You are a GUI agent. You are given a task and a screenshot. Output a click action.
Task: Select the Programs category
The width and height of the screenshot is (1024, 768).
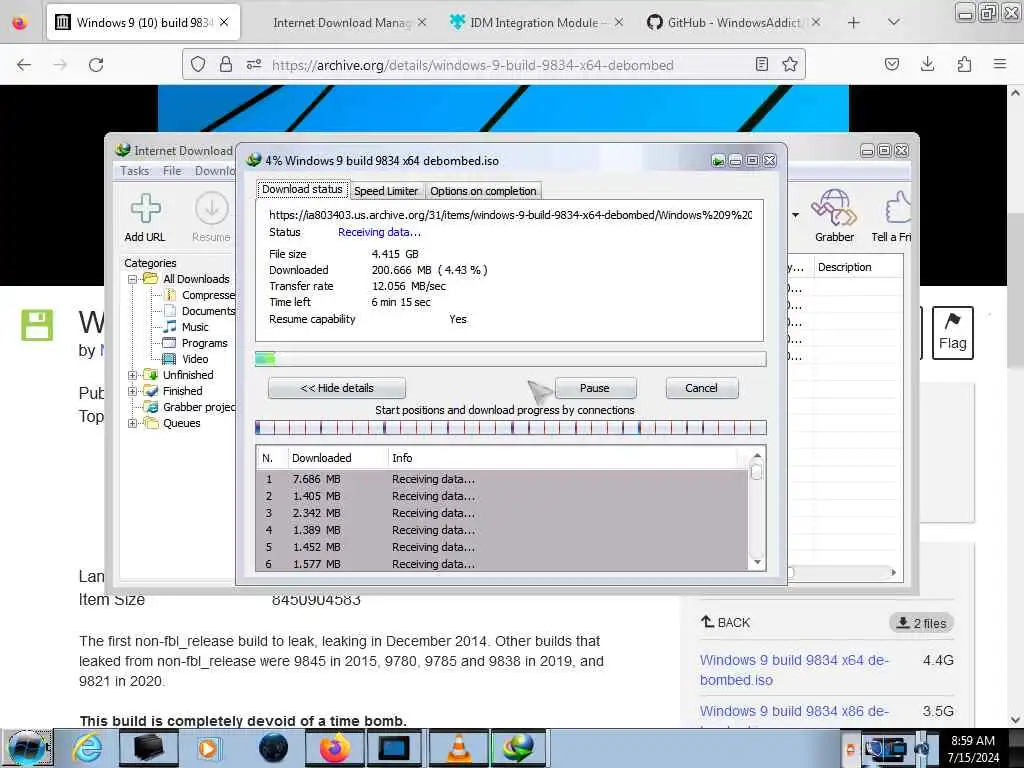[x=204, y=343]
